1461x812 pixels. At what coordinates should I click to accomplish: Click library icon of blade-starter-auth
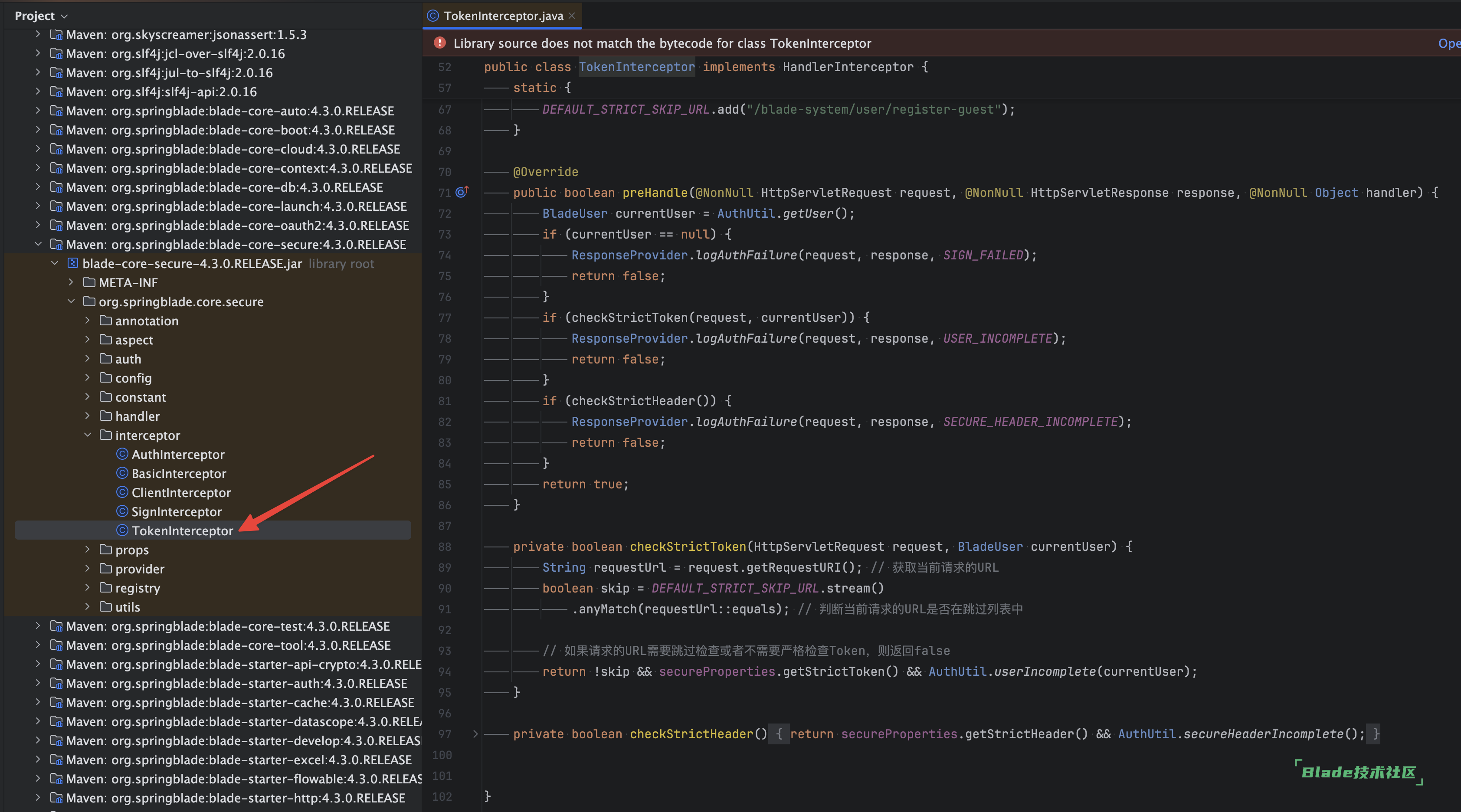(x=56, y=683)
